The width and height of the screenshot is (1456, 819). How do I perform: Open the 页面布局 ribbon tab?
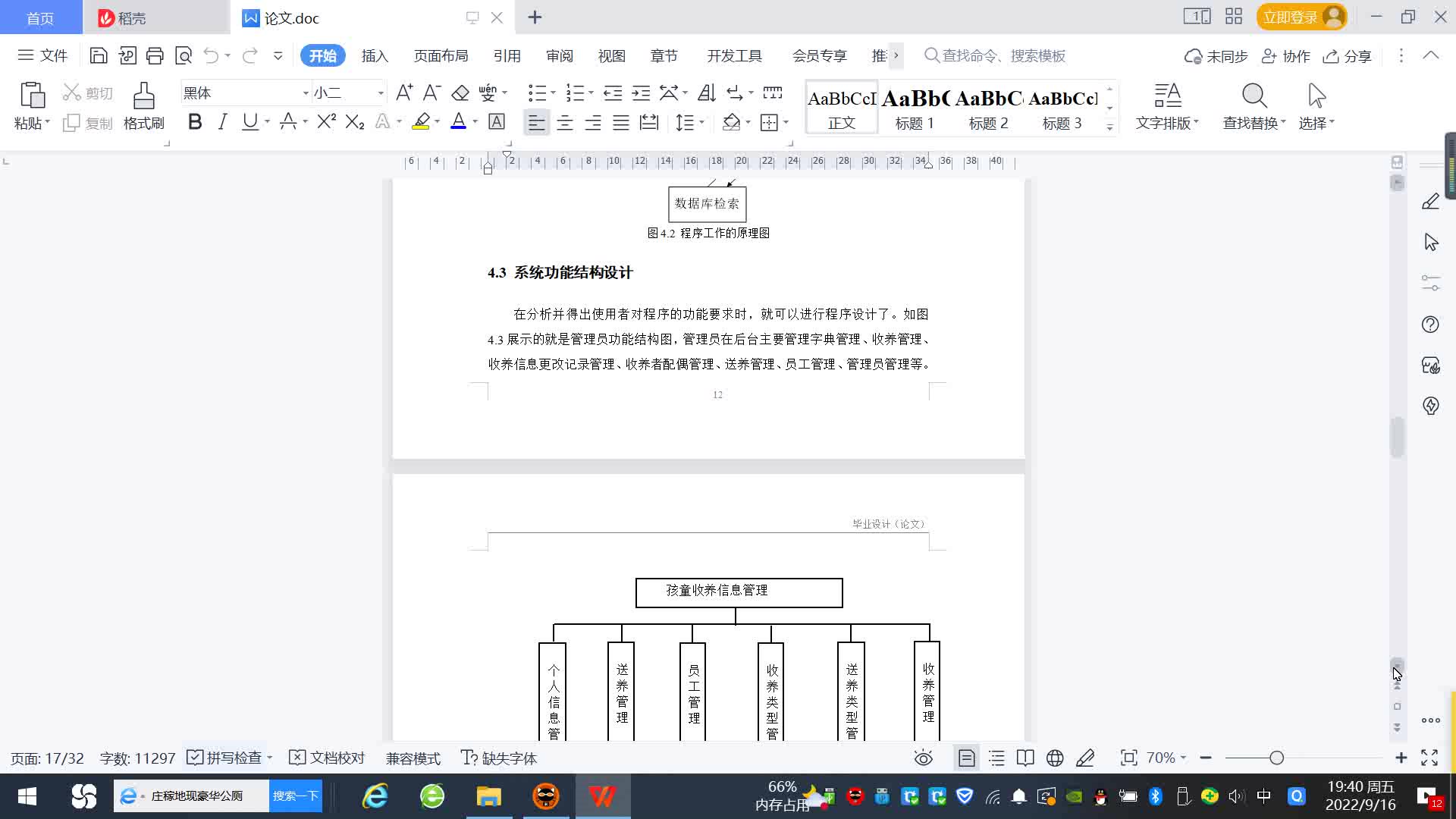pos(441,56)
